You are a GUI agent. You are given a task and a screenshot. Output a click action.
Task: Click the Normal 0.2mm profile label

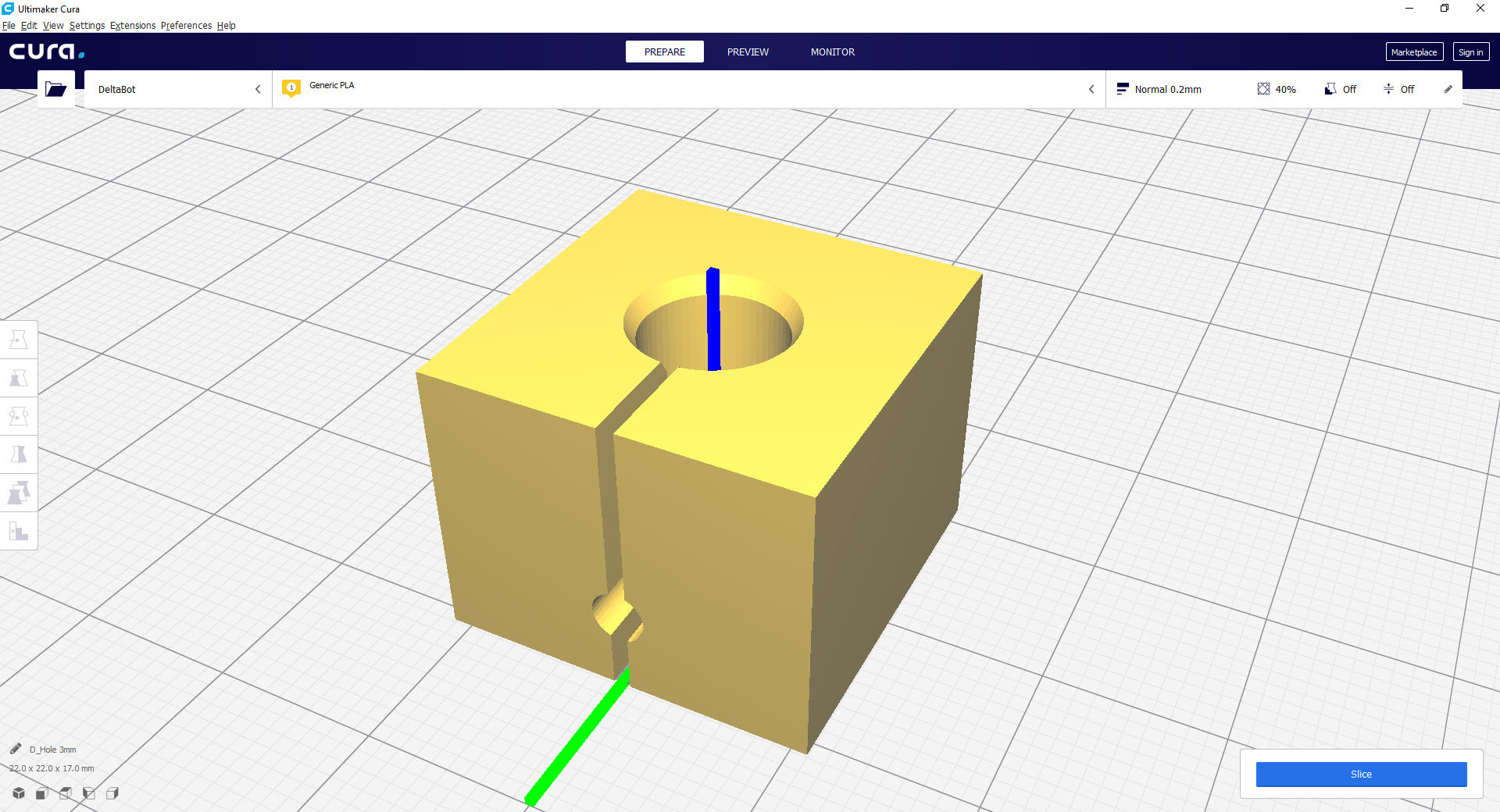click(1168, 90)
